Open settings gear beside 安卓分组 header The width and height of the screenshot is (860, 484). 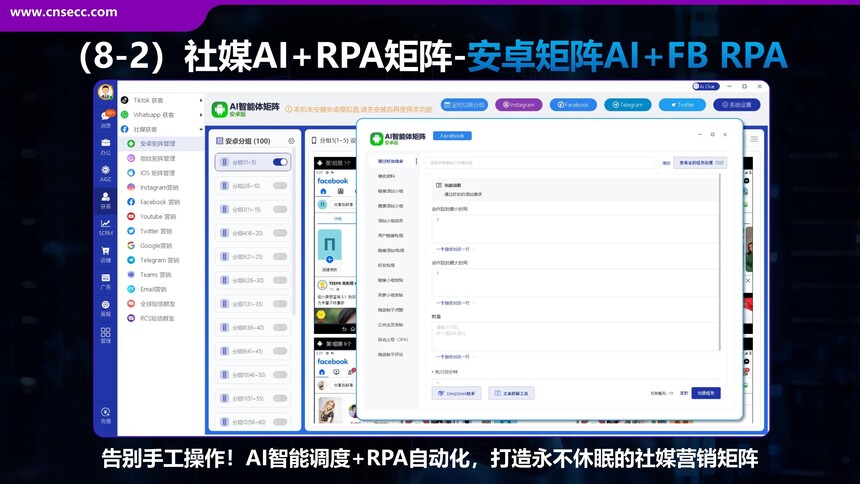[291, 141]
